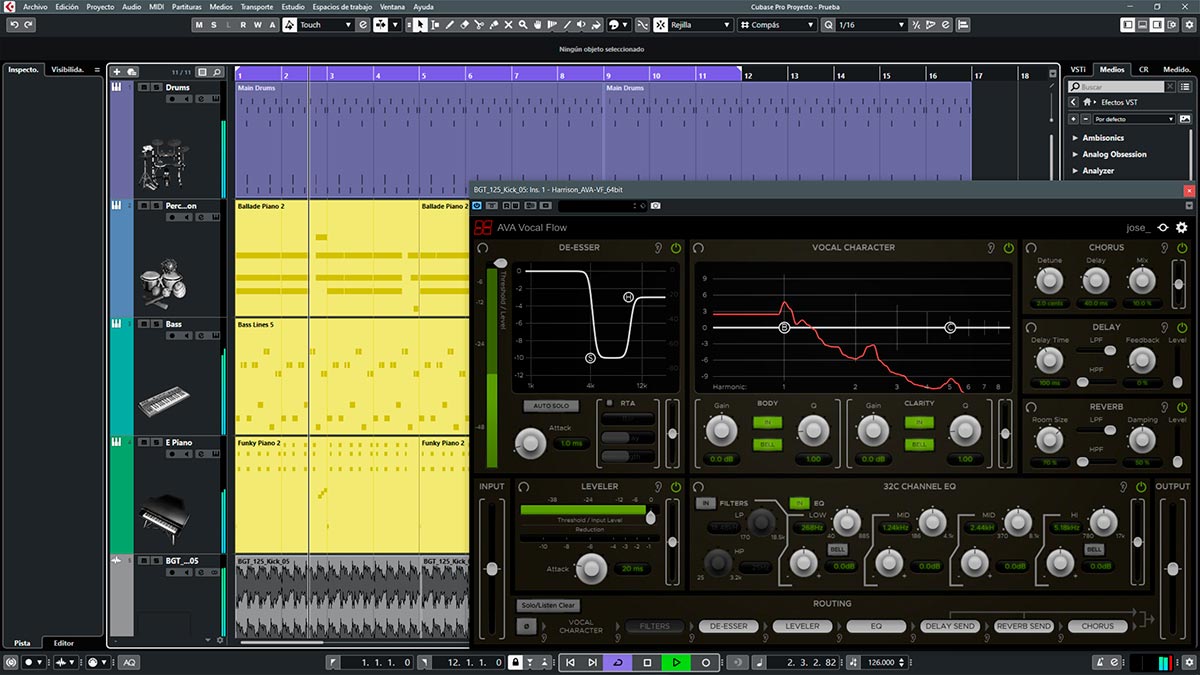Toggle the metronome click icon
Image resolution: width=1200 pixels, height=675 pixels.
click(1099, 662)
